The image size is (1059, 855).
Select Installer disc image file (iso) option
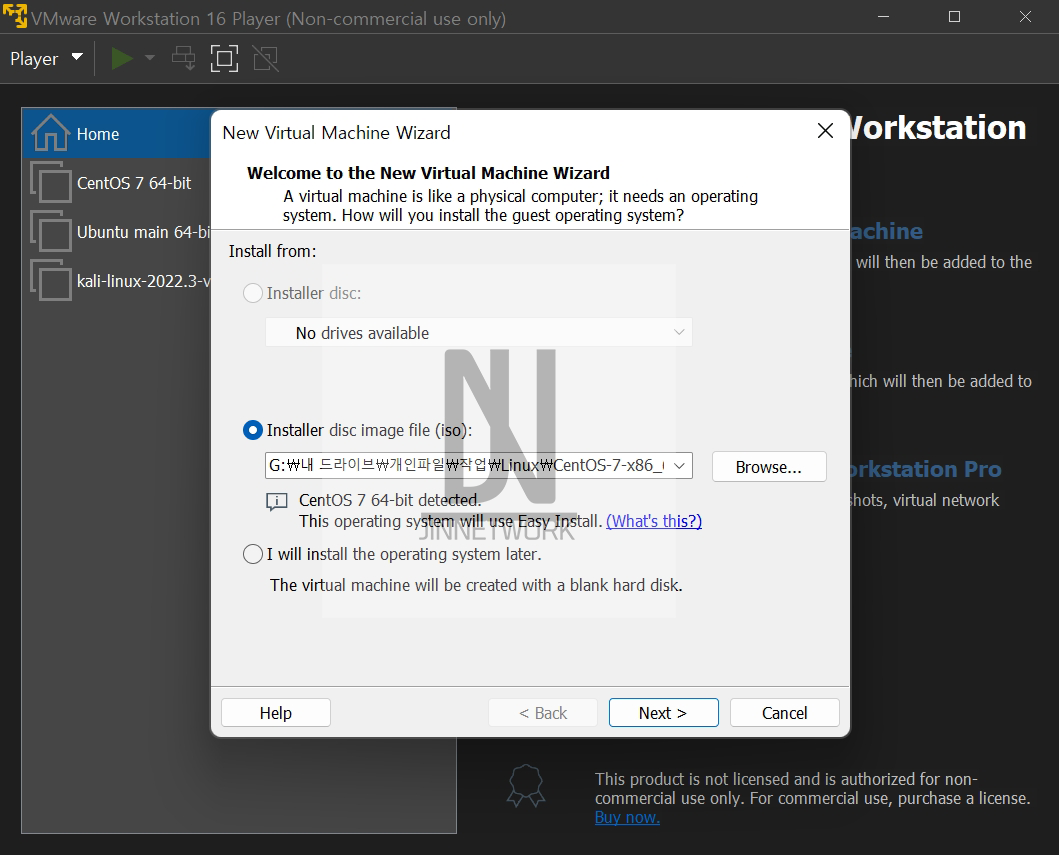point(253,430)
